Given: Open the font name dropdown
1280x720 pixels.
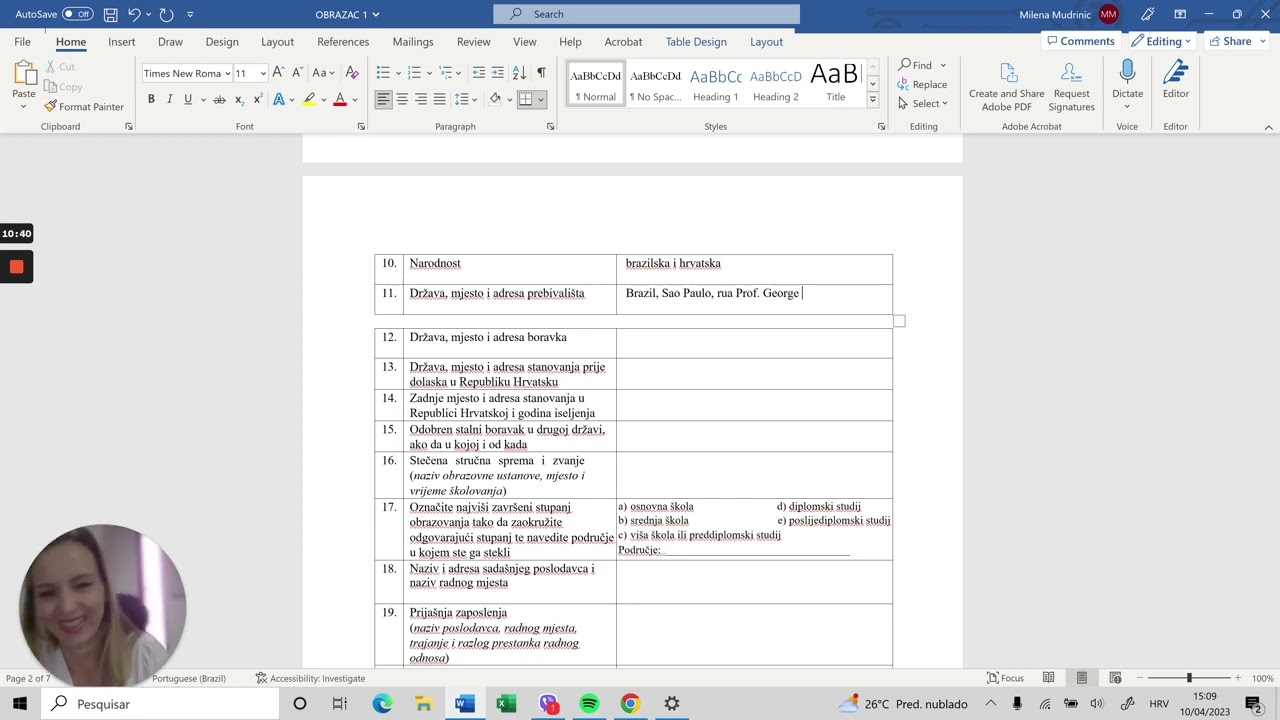Looking at the screenshot, I should coord(227,73).
